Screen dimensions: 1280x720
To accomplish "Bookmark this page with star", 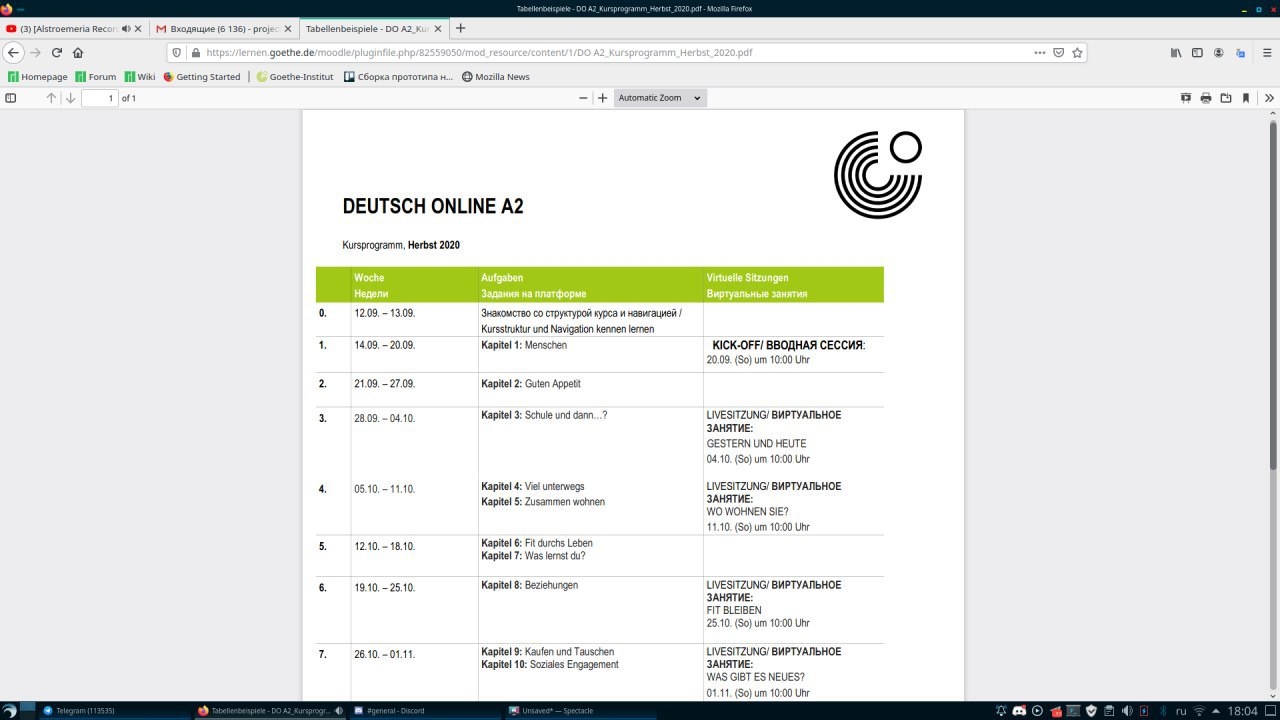I will pos(1077,52).
